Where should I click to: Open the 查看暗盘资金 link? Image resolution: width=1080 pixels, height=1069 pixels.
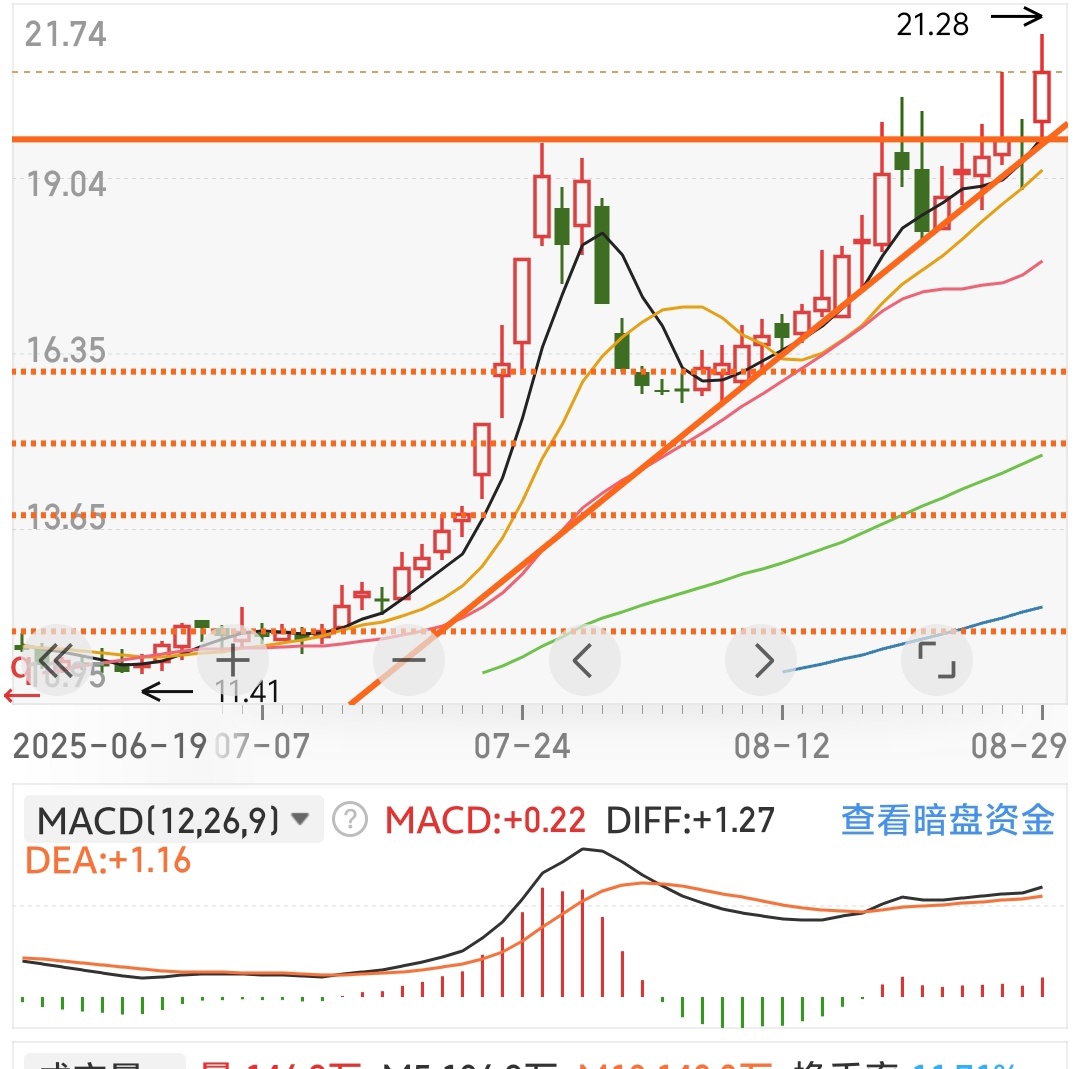pyautogui.click(x=948, y=820)
